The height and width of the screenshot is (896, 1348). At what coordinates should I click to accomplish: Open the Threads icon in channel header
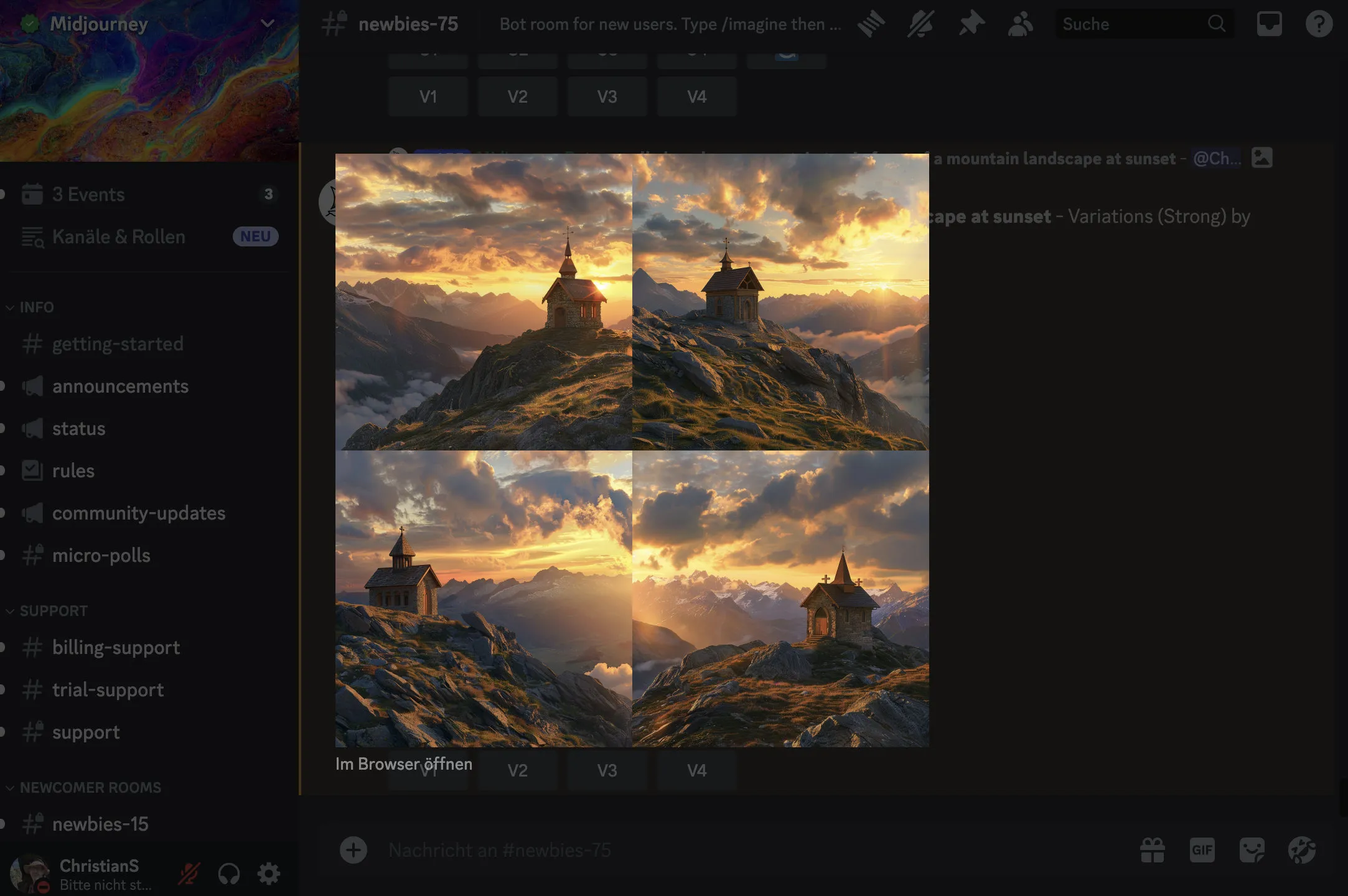(871, 24)
